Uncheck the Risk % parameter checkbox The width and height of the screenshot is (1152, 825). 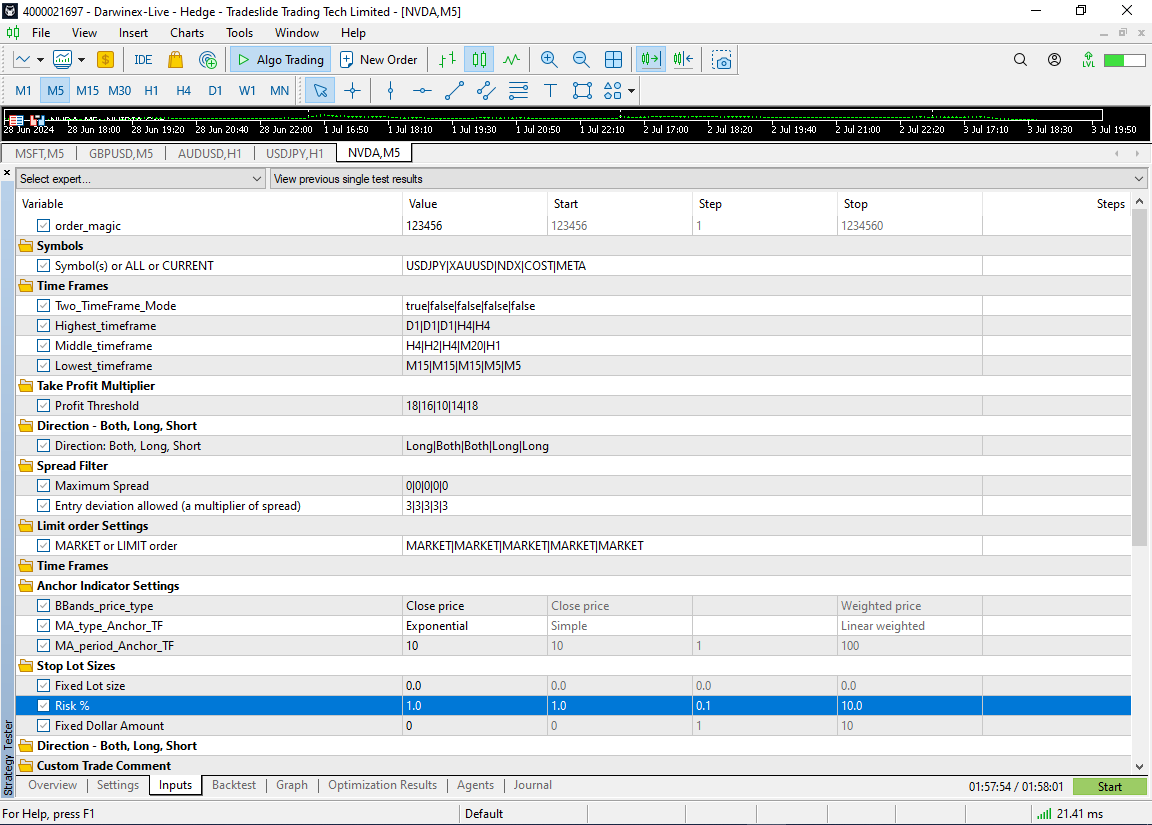[x=43, y=706]
